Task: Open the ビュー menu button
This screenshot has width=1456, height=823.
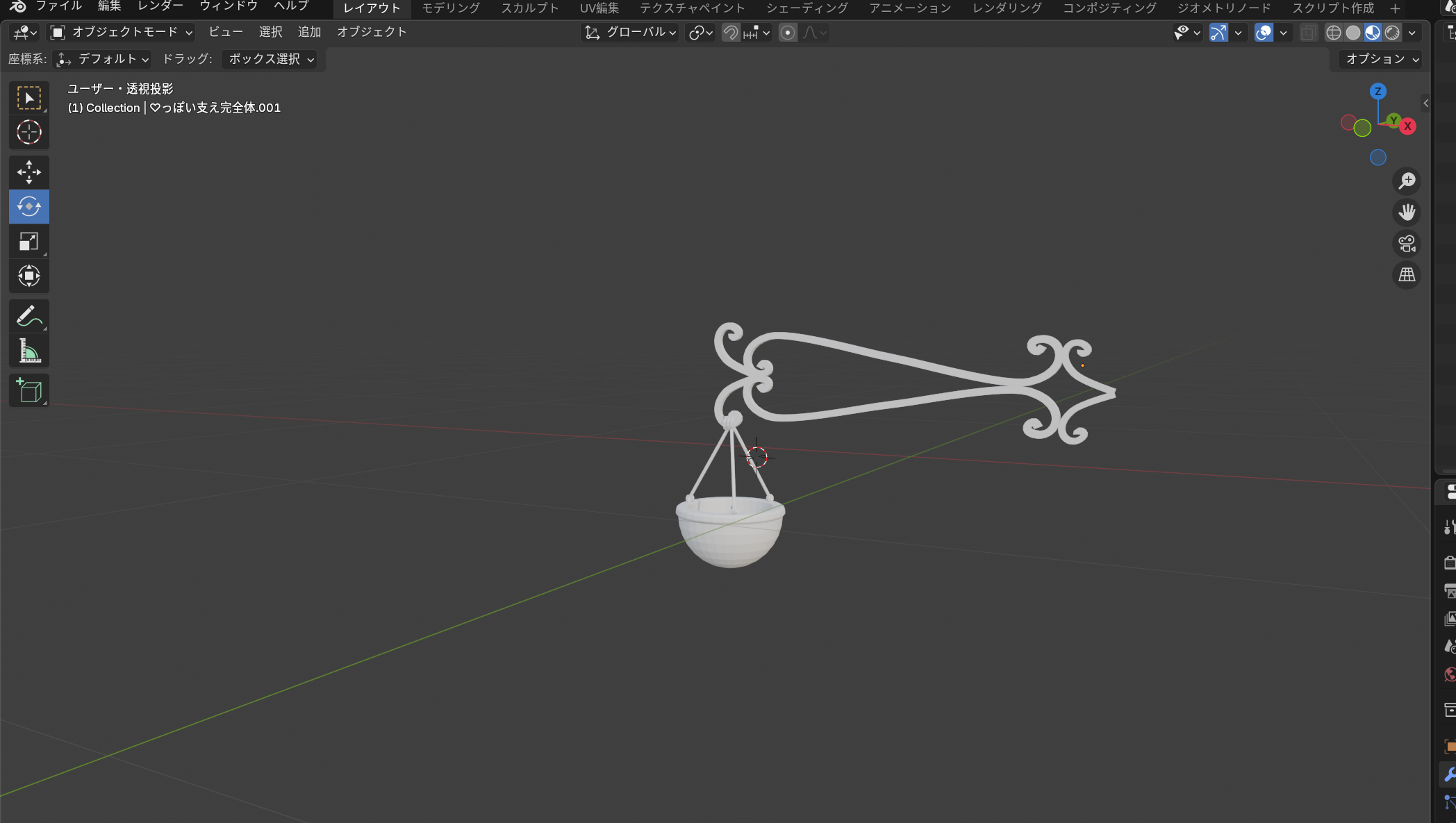Action: point(226,32)
